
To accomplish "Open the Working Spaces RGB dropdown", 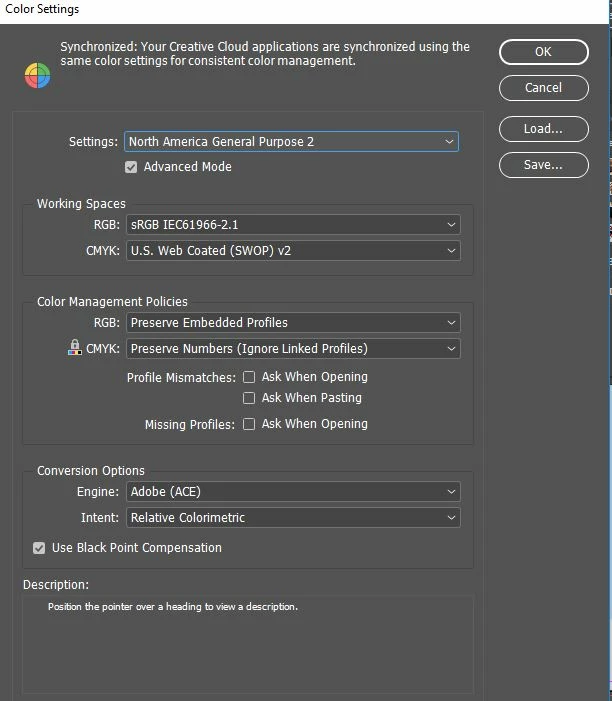I will (293, 224).
